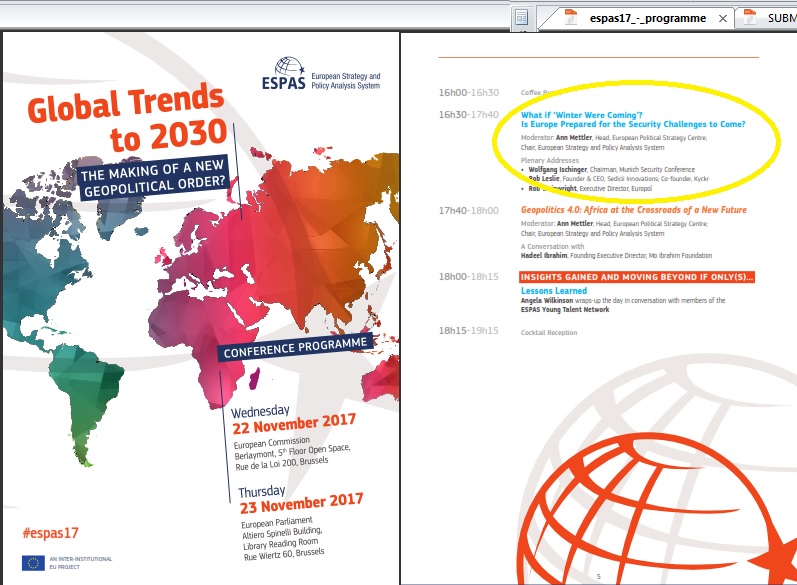Switch to the espas17_-_programme tab
The image size is (797, 585).
pyautogui.click(x=647, y=18)
